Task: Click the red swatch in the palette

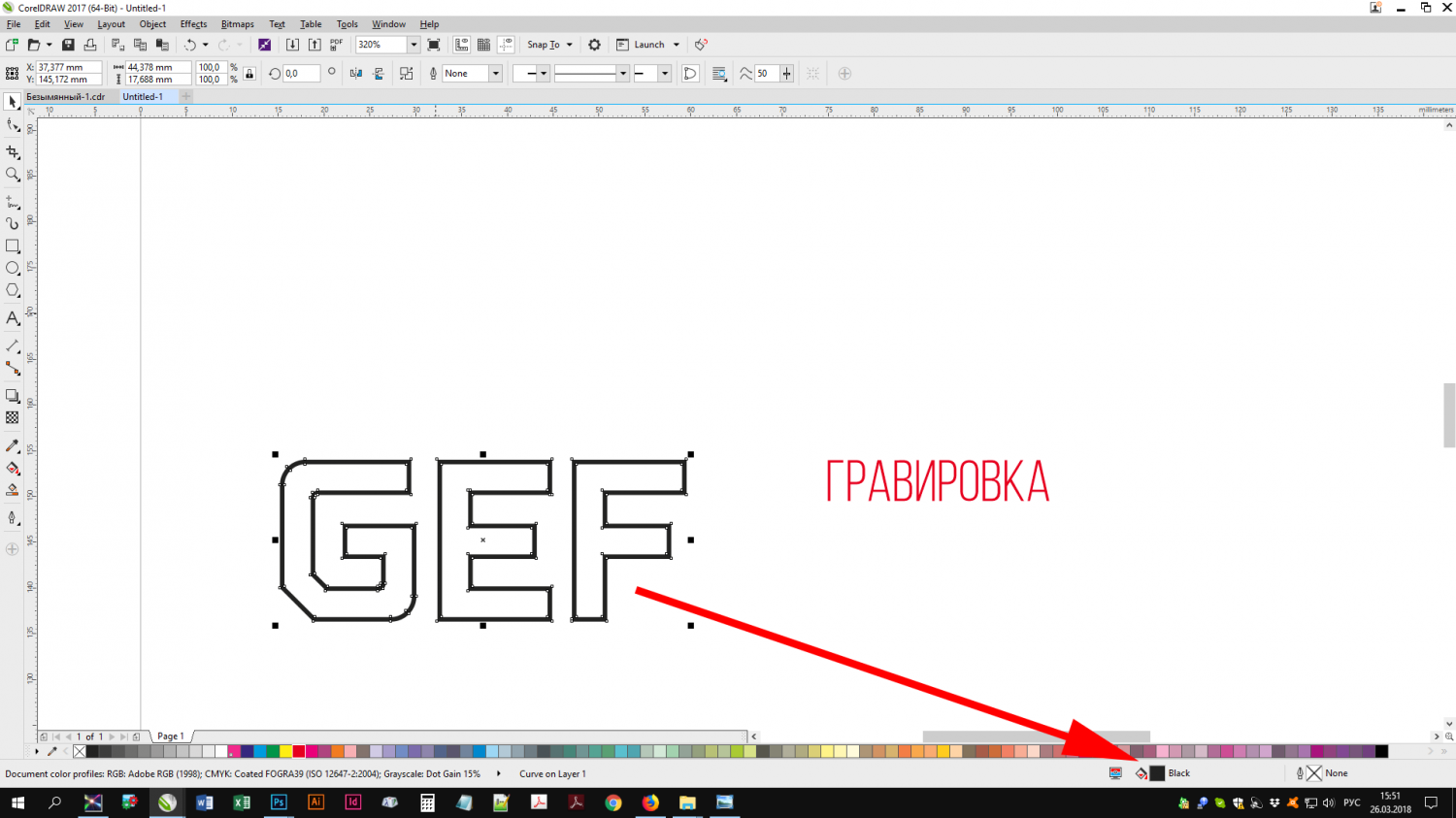Action: click(x=299, y=751)
